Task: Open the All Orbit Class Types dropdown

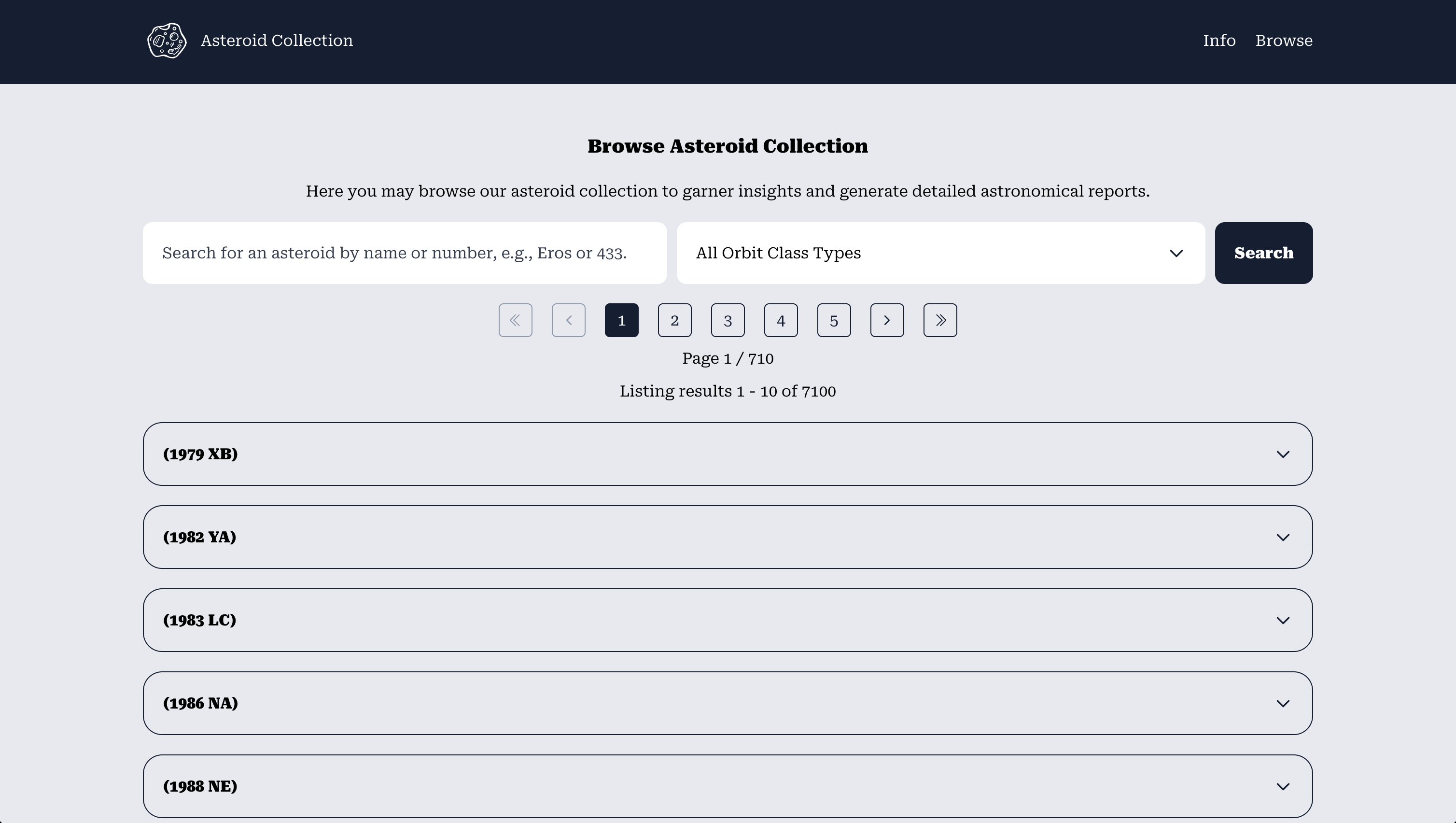Action: tap(940, 253)
